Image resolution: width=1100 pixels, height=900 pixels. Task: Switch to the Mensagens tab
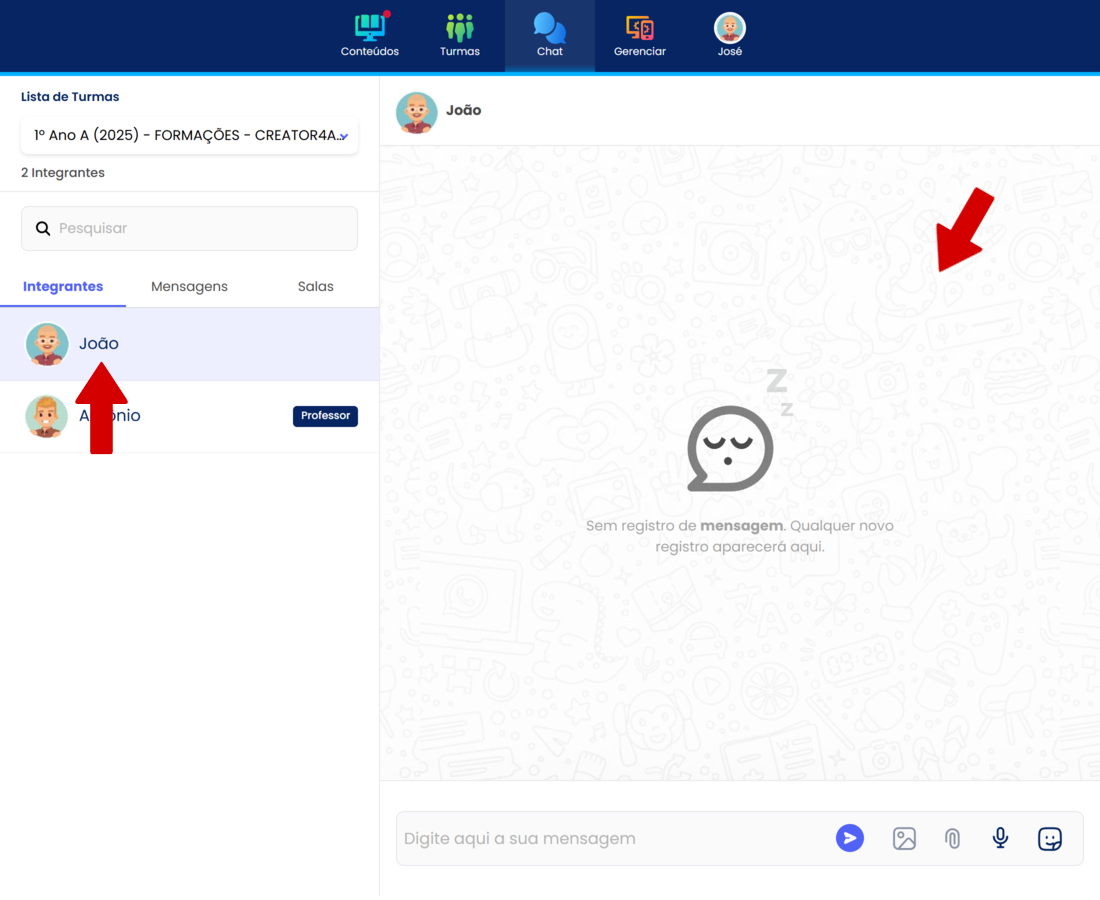point(189,286)
